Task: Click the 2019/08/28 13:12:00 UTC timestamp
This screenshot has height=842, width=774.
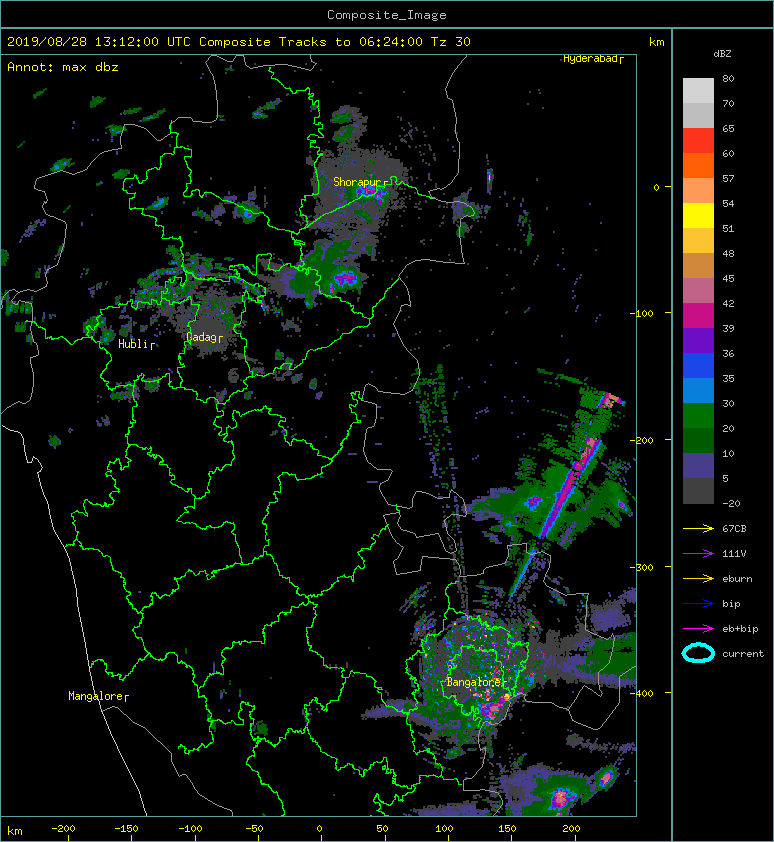Action: point(99,42)
